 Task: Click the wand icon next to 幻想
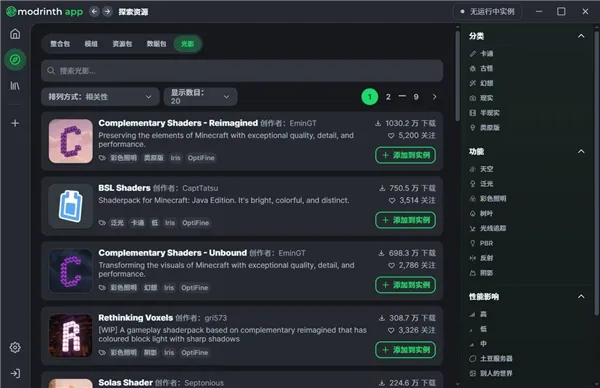473,83
